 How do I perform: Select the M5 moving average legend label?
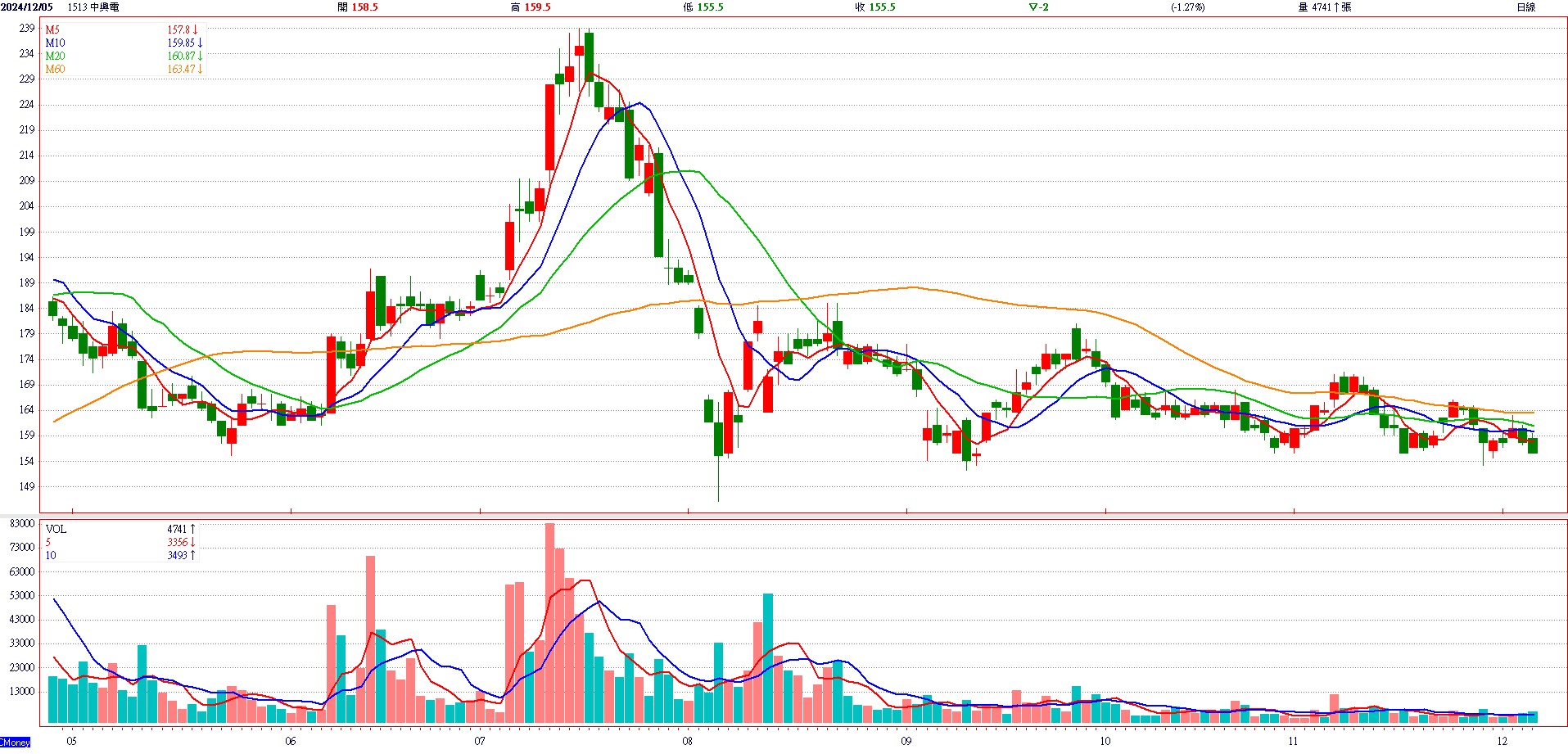52,29
